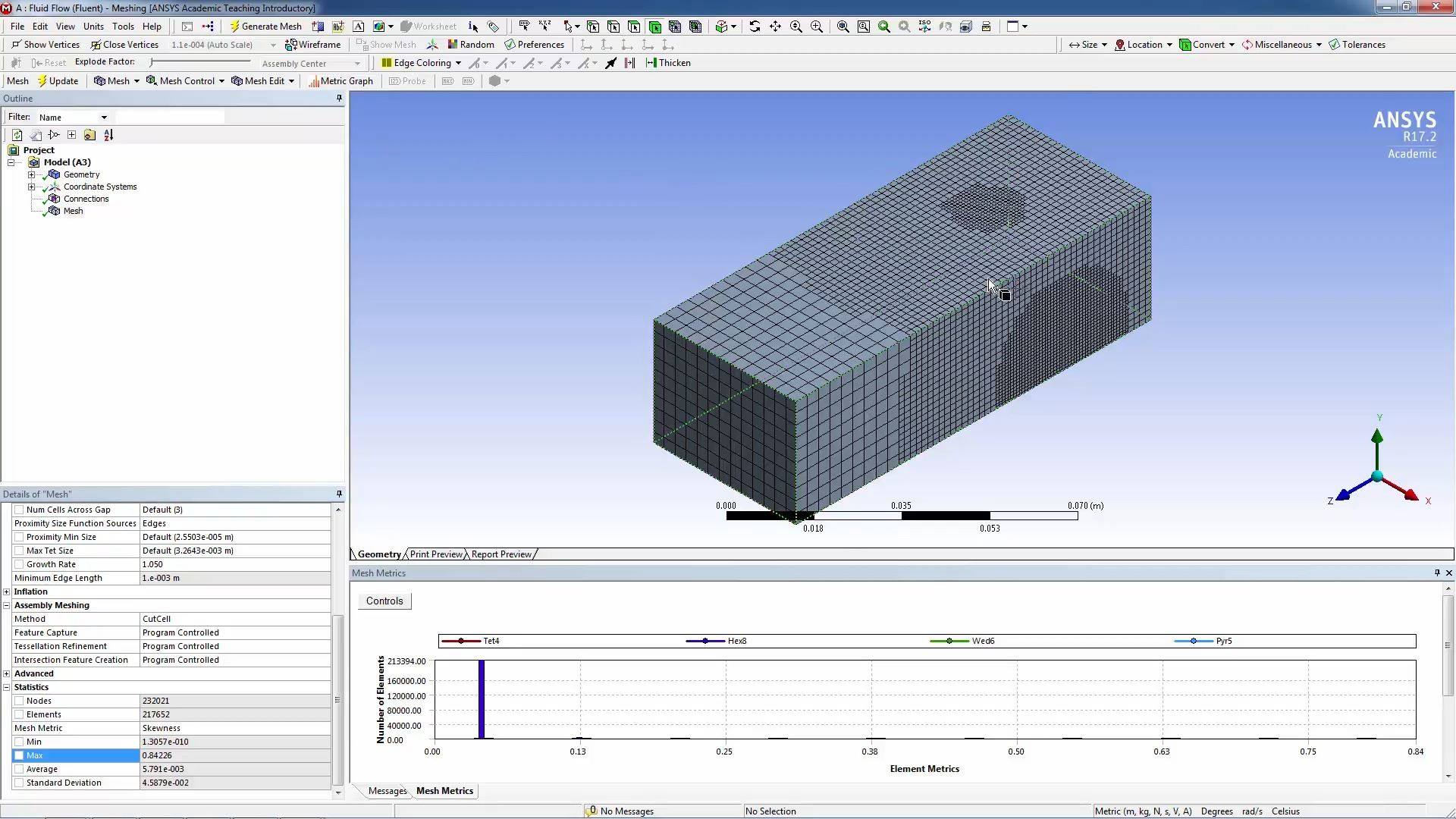This screenshot has width=1456, height=819.
Task: Click the Show Coordinate Systems triad icon
Action: click(432, 45)
